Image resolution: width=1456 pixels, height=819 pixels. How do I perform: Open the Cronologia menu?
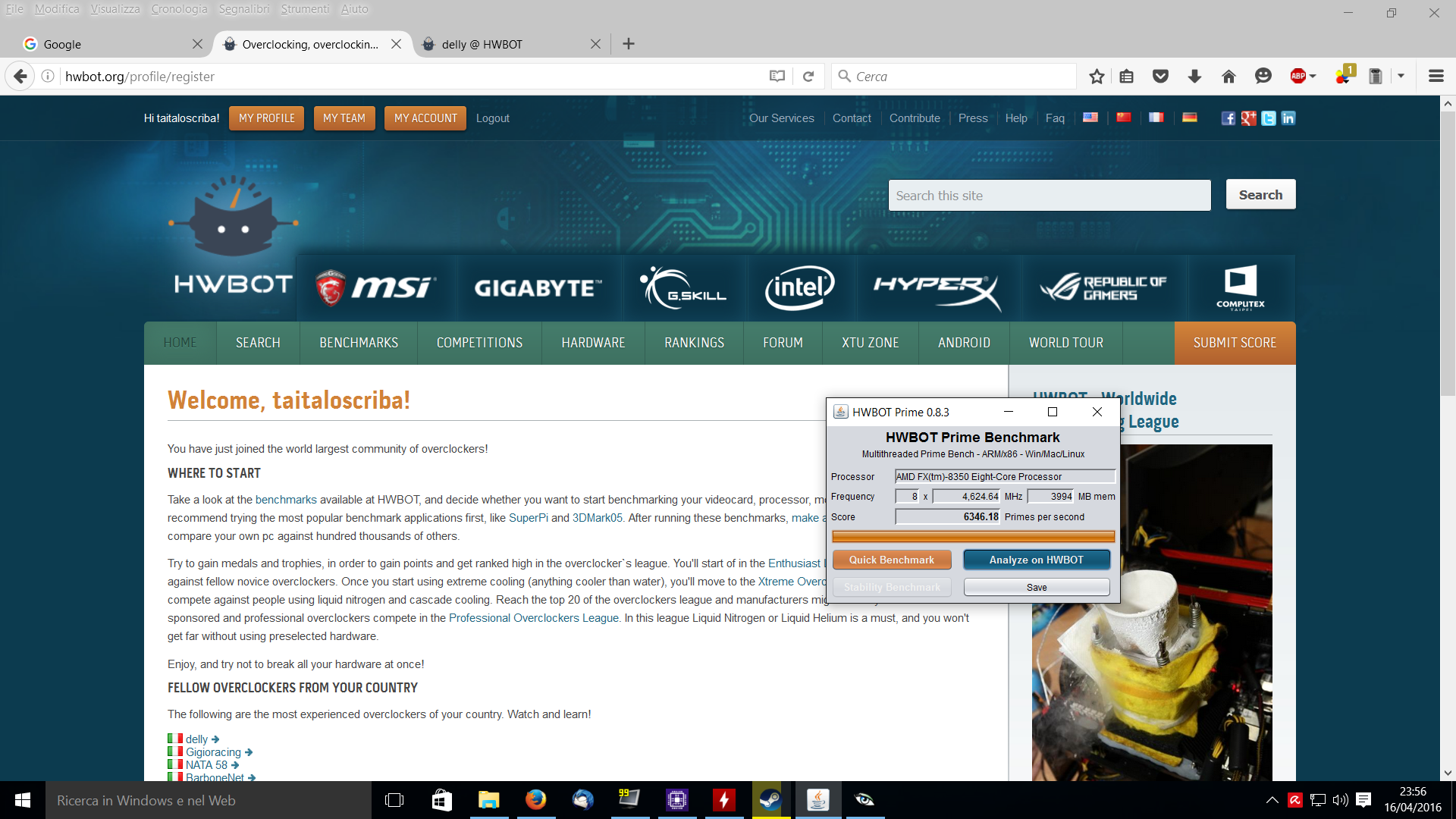179,9
